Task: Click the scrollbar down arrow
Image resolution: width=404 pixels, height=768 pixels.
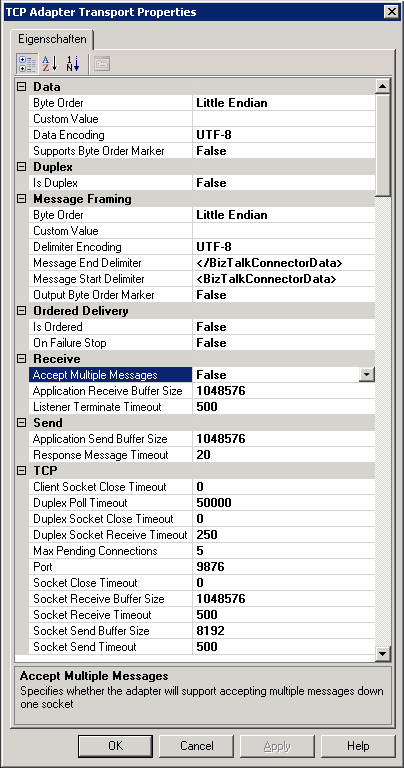Action: [383, 653]
